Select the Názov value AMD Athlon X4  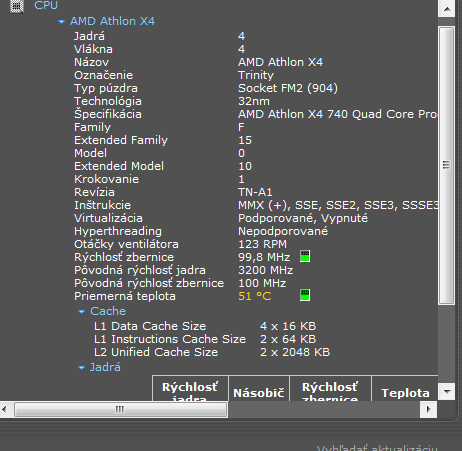click(x=280, y=62)
